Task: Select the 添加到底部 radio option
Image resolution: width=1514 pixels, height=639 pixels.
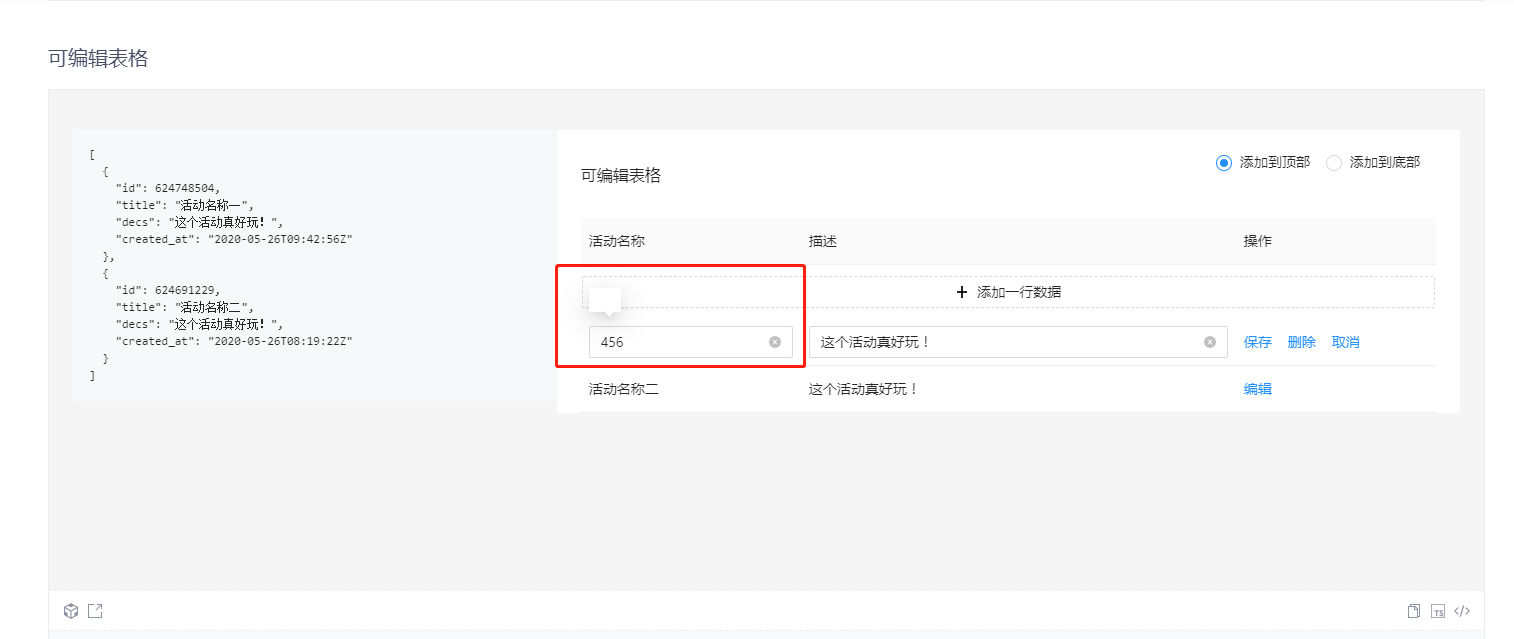Action: click(x=1373, y=162)
